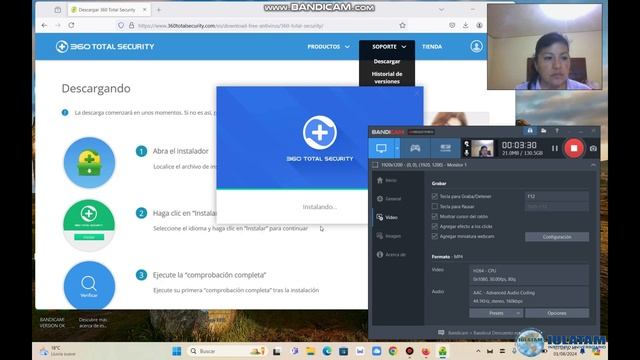Screen dimensions: 640x360
Task: Open Google Chrome from the taskbar
Action: [393, 351]
